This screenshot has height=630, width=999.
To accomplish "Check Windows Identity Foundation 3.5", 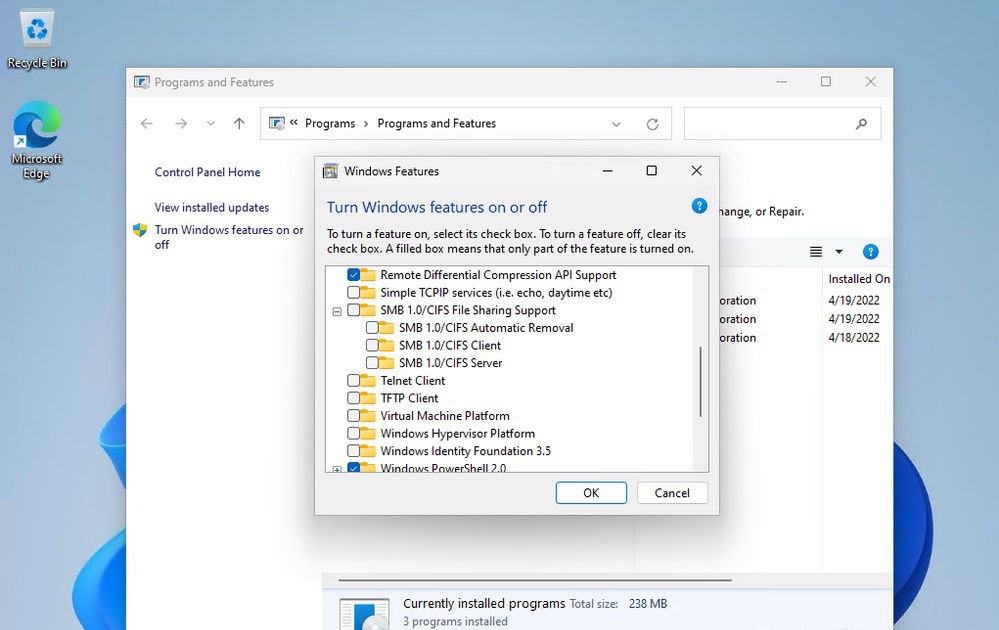I will pyautogui.click(x=354, y=451).
